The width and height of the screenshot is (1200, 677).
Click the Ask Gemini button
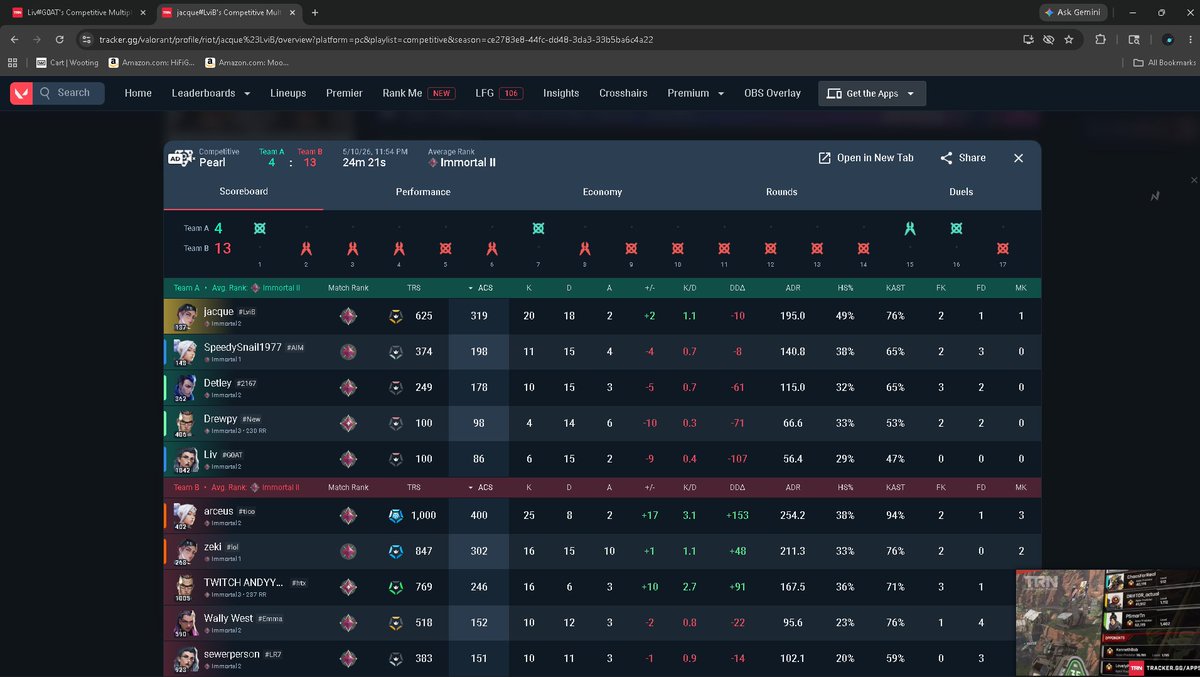pyautogui.click(x=1073, y=13)
